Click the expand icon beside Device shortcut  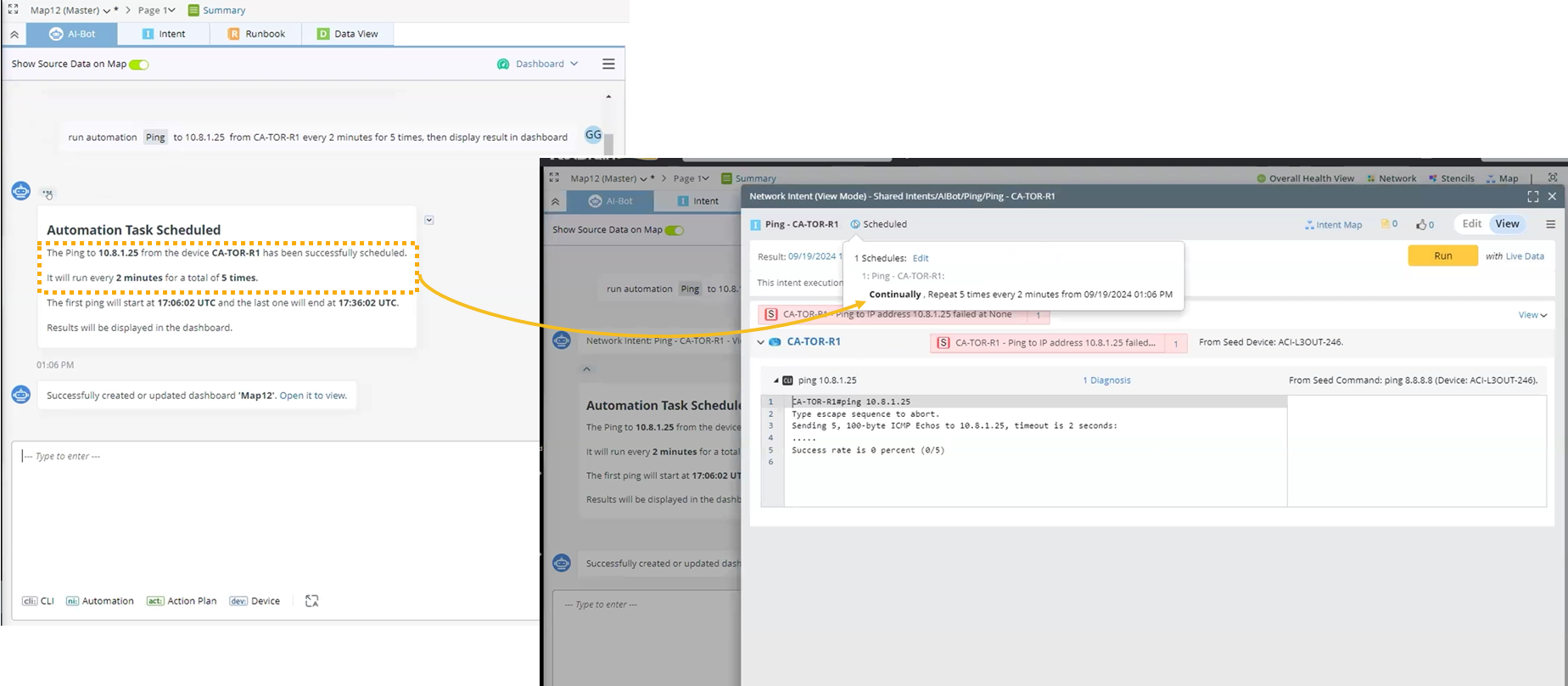[311, 601]
